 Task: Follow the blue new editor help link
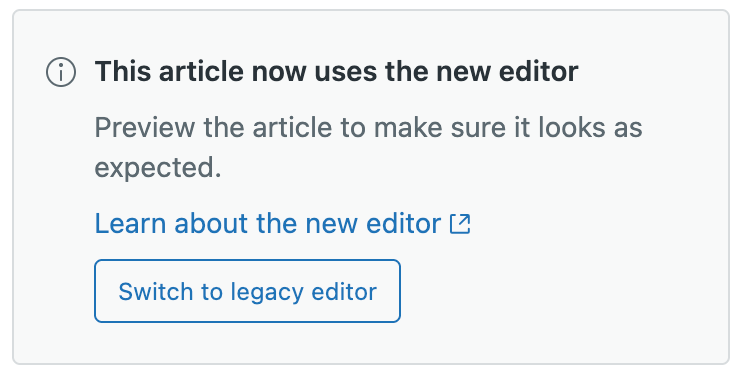coord(283,224)
